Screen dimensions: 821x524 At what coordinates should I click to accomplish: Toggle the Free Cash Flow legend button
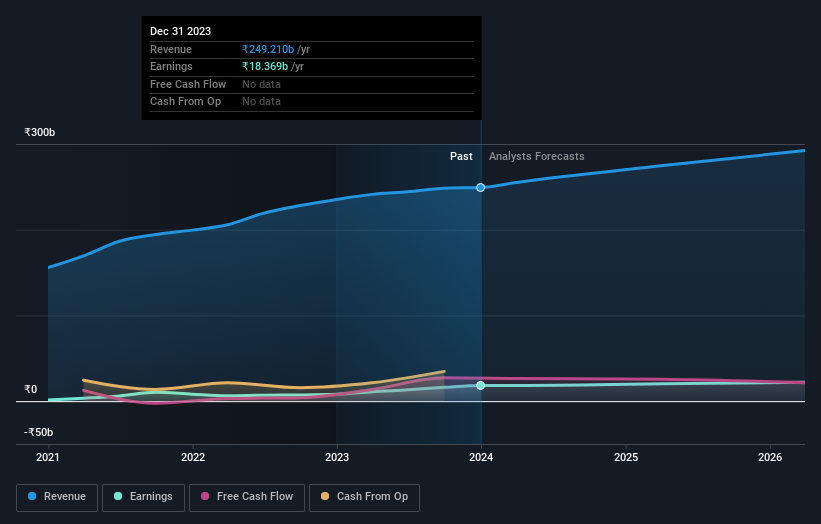click(x=247, y=497)
